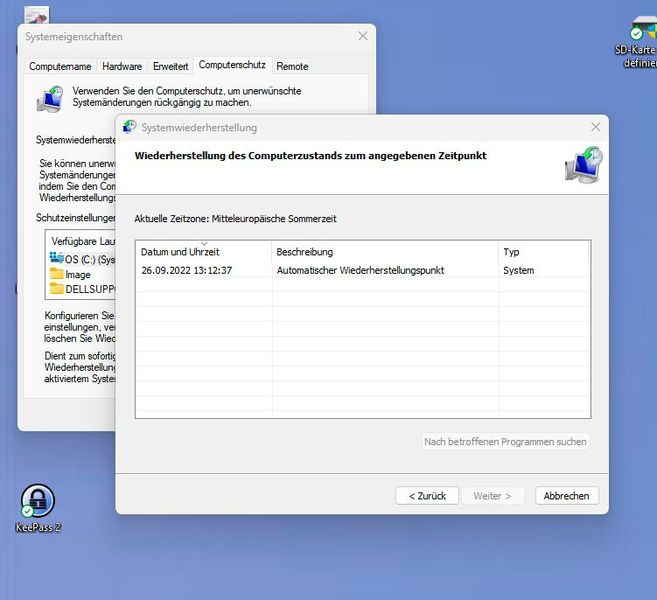This screenshot has width=657, height=600.
Task: Sort by the Typ column header
Action: 543,251
